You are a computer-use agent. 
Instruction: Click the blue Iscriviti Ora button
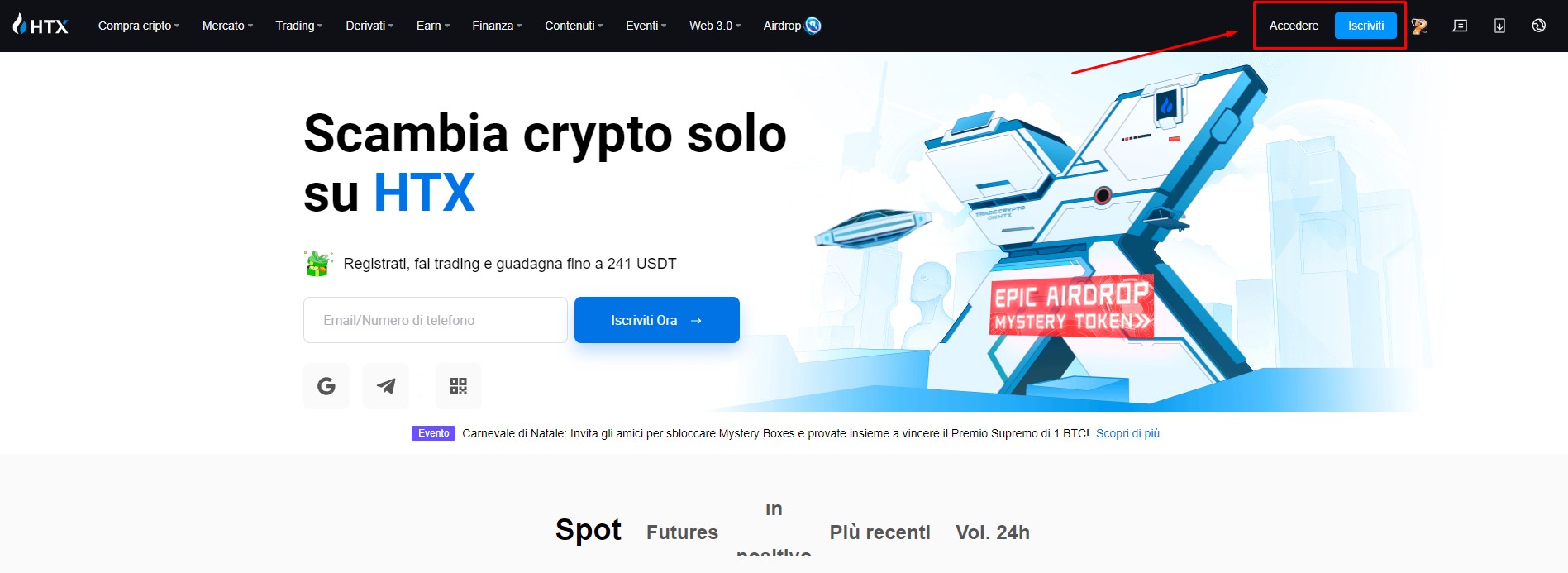(657, 320)
